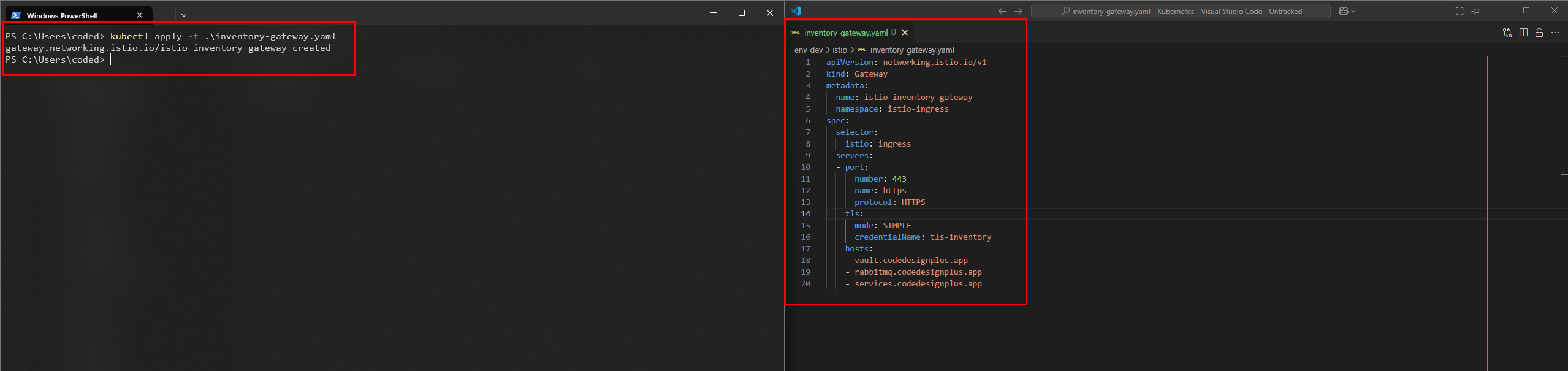Click 'apiVersion: networking.istio.io/v1' line
This screenshot has height=371, width=1568.
click(x=906, y=62)
